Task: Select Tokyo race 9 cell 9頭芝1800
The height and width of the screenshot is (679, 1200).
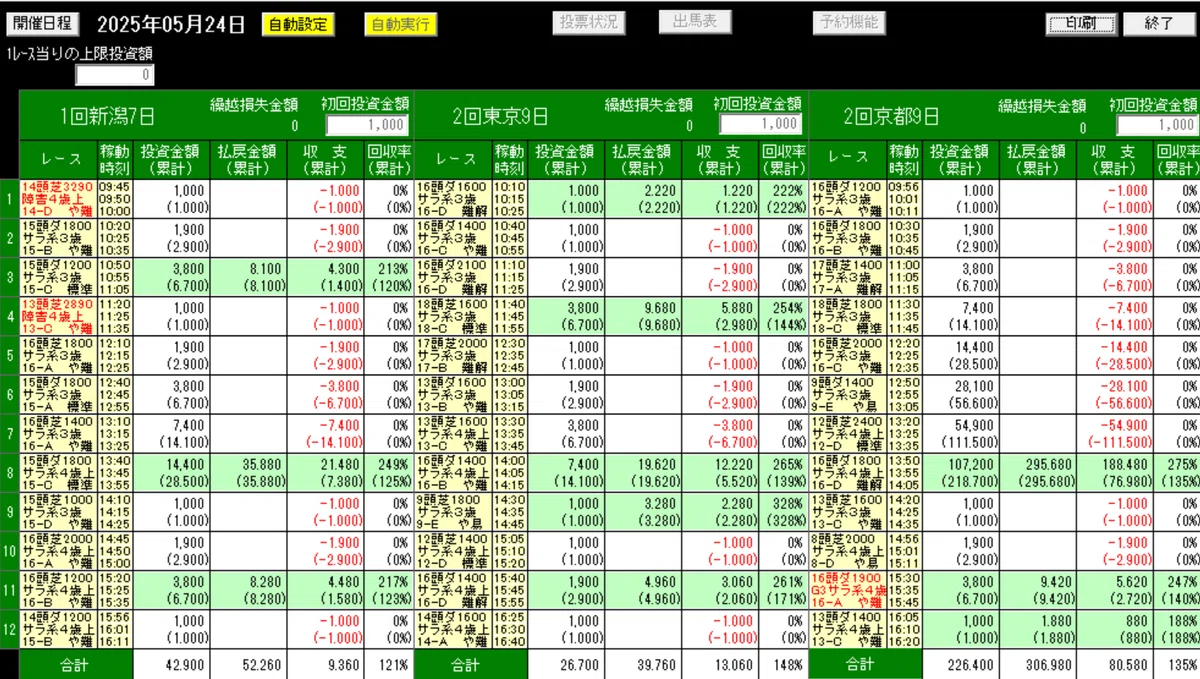Action: tap(452, 512)
